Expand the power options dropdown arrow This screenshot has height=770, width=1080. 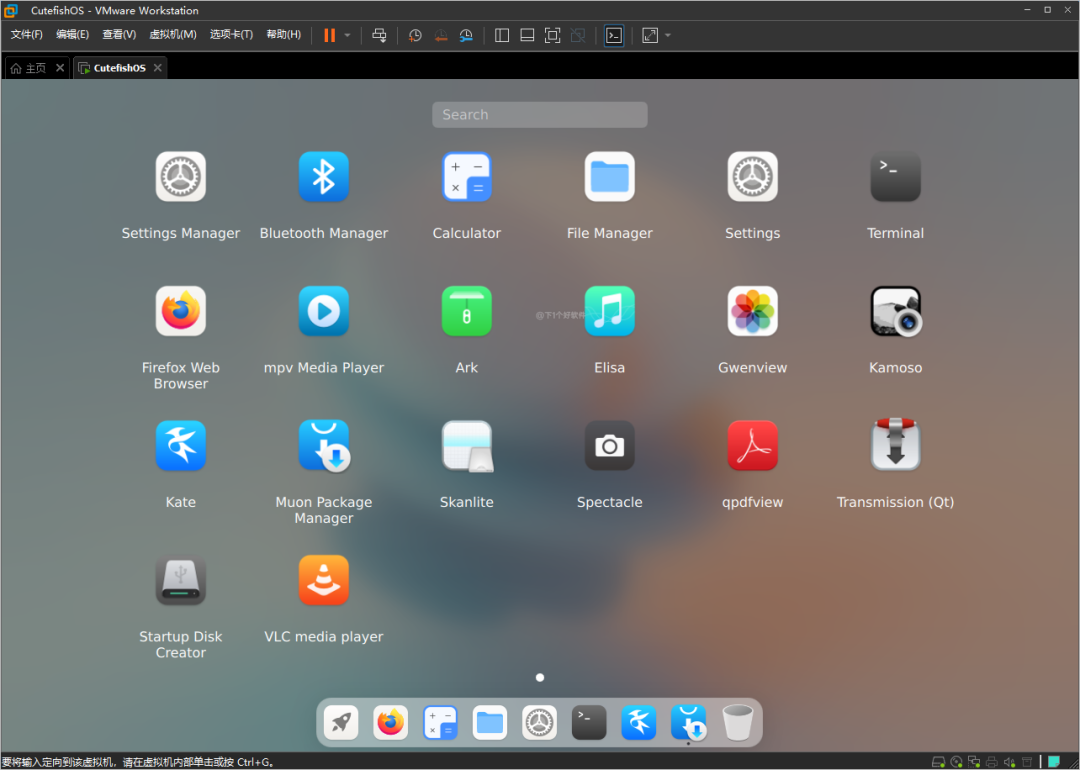(347, 35)
